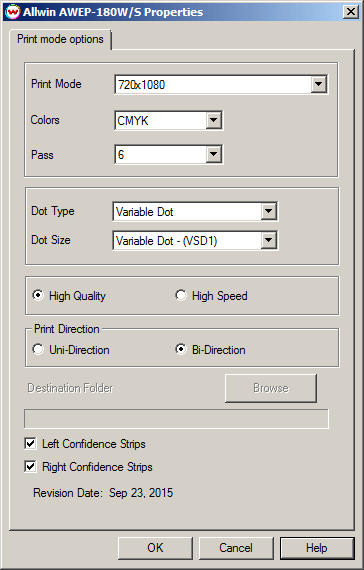The image size is (364, 570).
Task: Click the Destination Folder path field
Action: (176, 419)
